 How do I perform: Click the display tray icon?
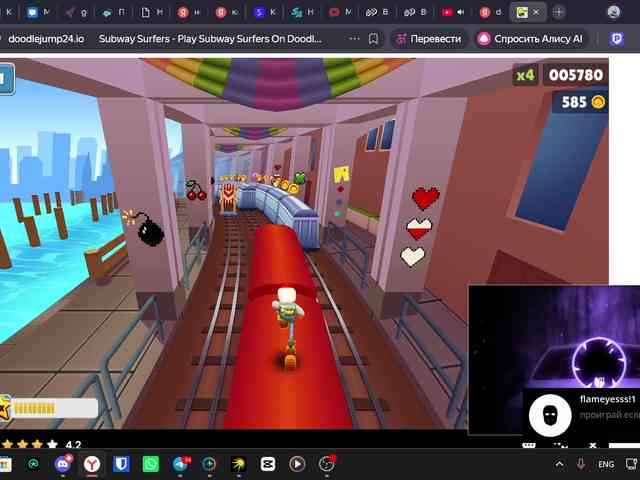click(631, 464)
